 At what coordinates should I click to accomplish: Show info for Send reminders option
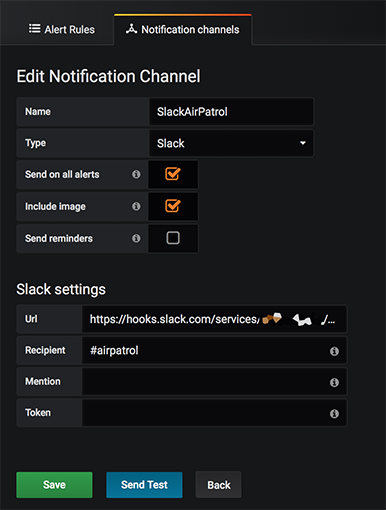(136, 238)
